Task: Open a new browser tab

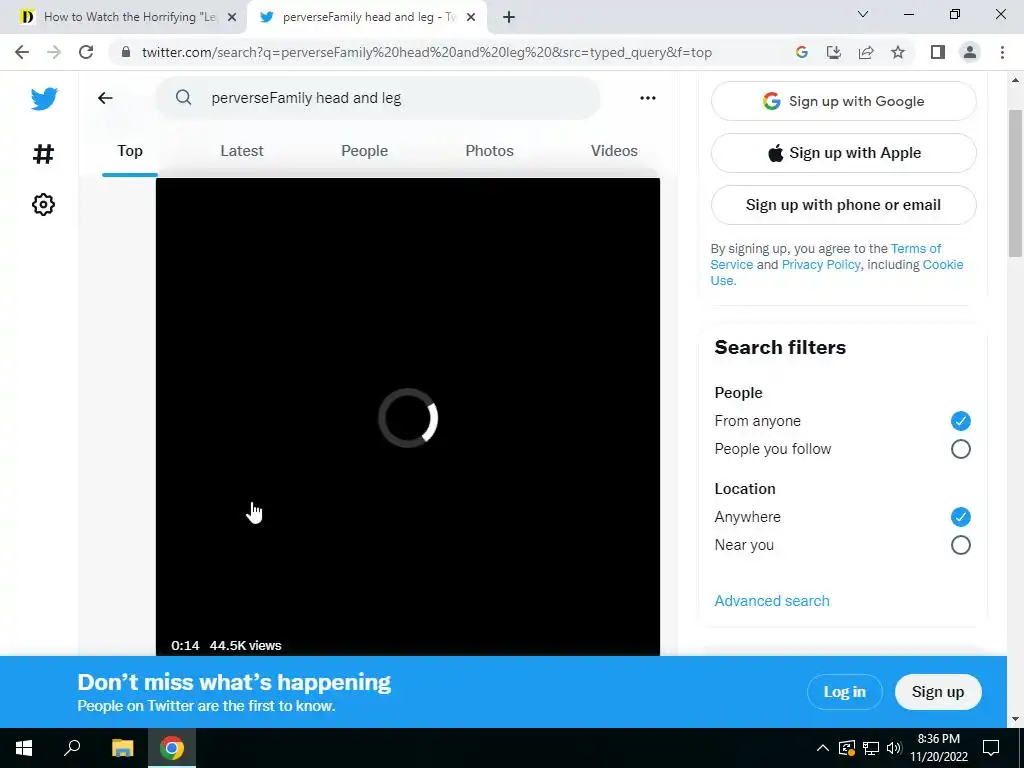Action: coord(509,18)
